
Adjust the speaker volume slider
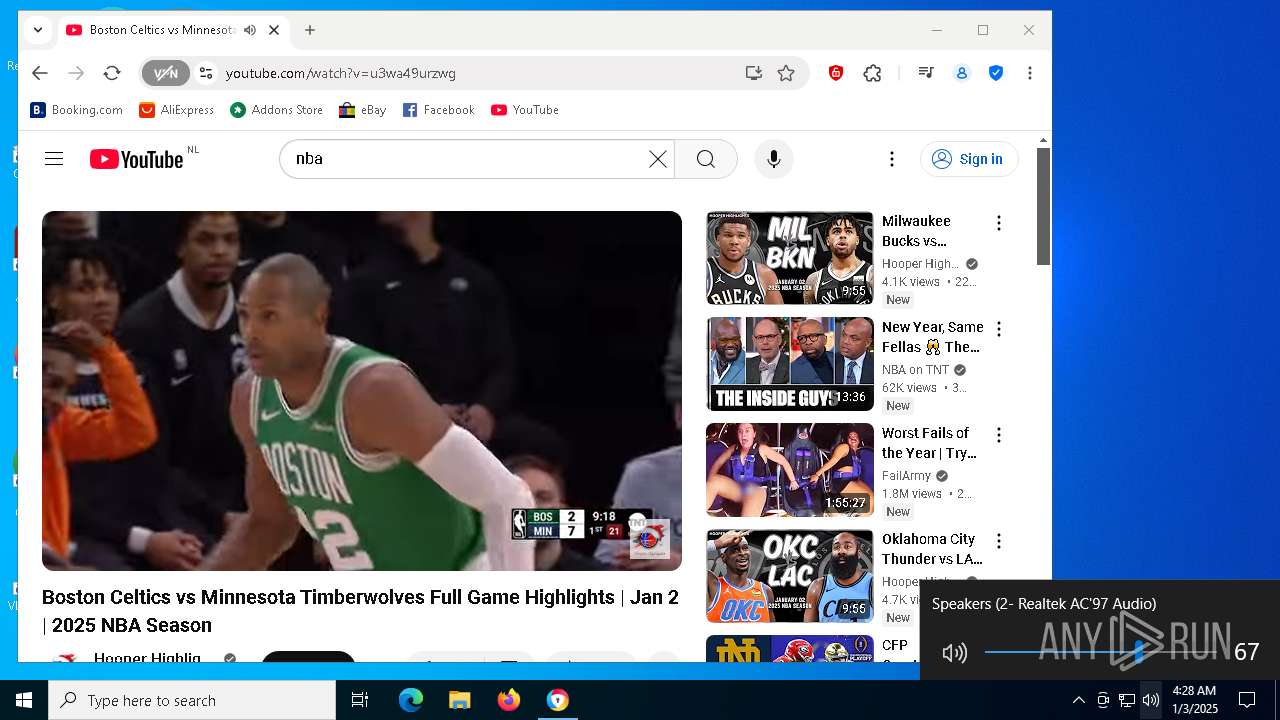coord(1104,653)
